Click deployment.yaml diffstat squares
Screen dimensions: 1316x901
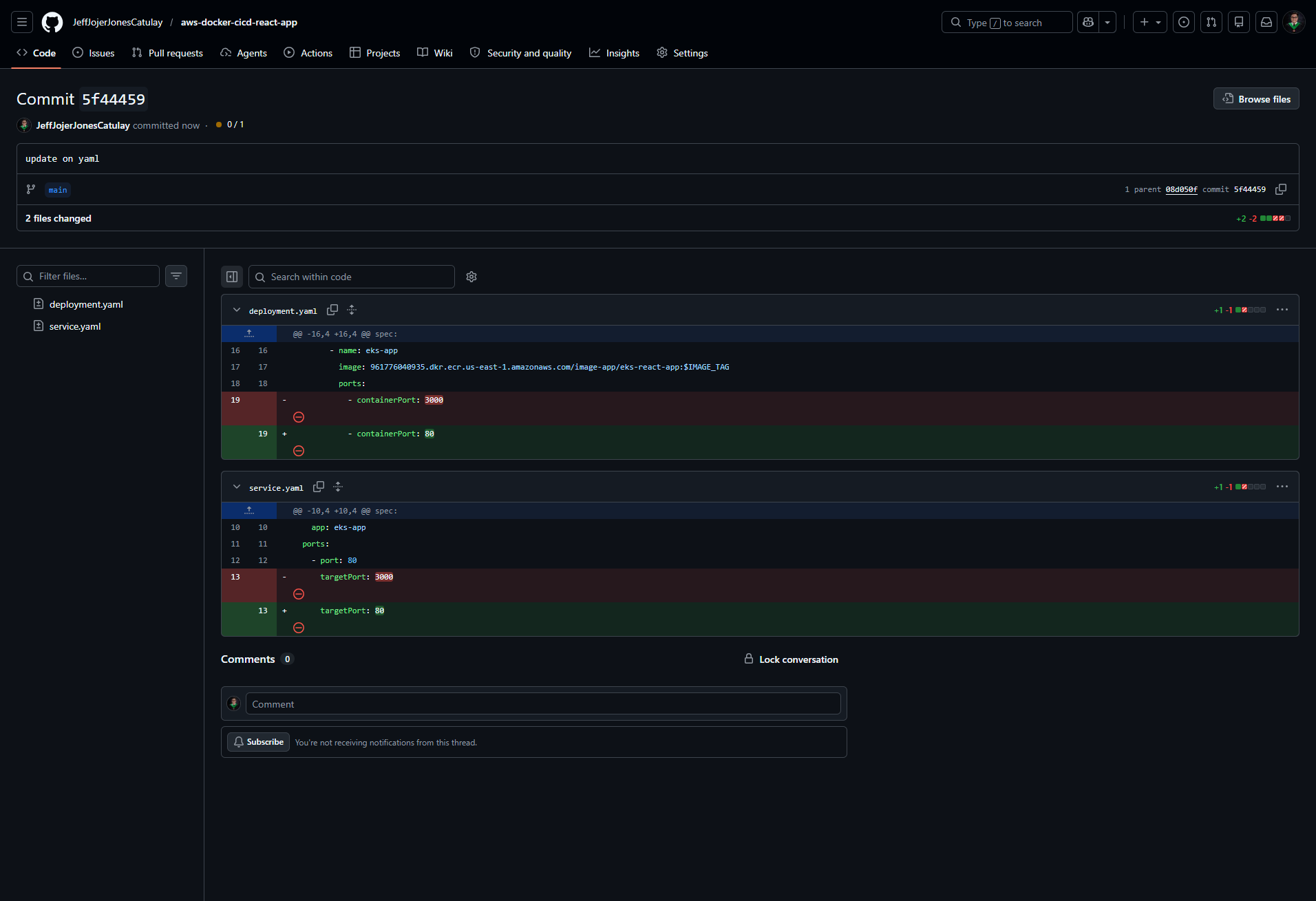(x=1251, y=310)
